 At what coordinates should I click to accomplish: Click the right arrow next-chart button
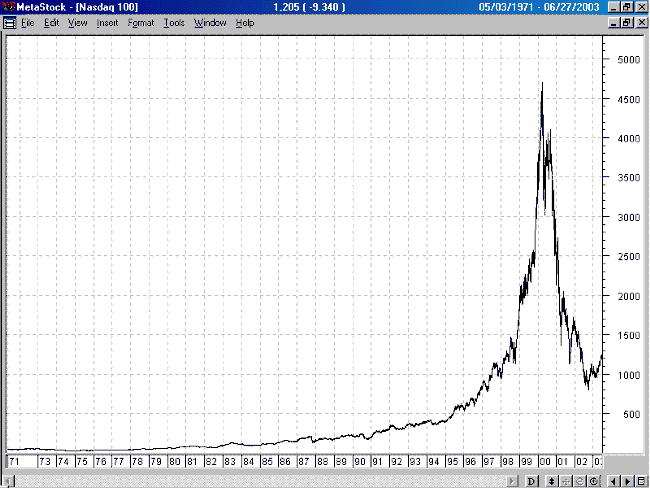point(626,481)
